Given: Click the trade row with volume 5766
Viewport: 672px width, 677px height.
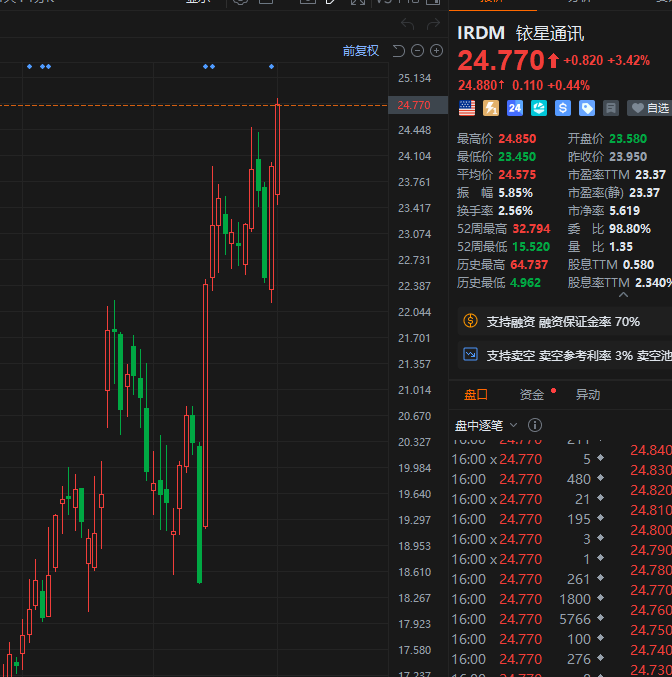Looking at the screenshot, I should click(528, 619).
